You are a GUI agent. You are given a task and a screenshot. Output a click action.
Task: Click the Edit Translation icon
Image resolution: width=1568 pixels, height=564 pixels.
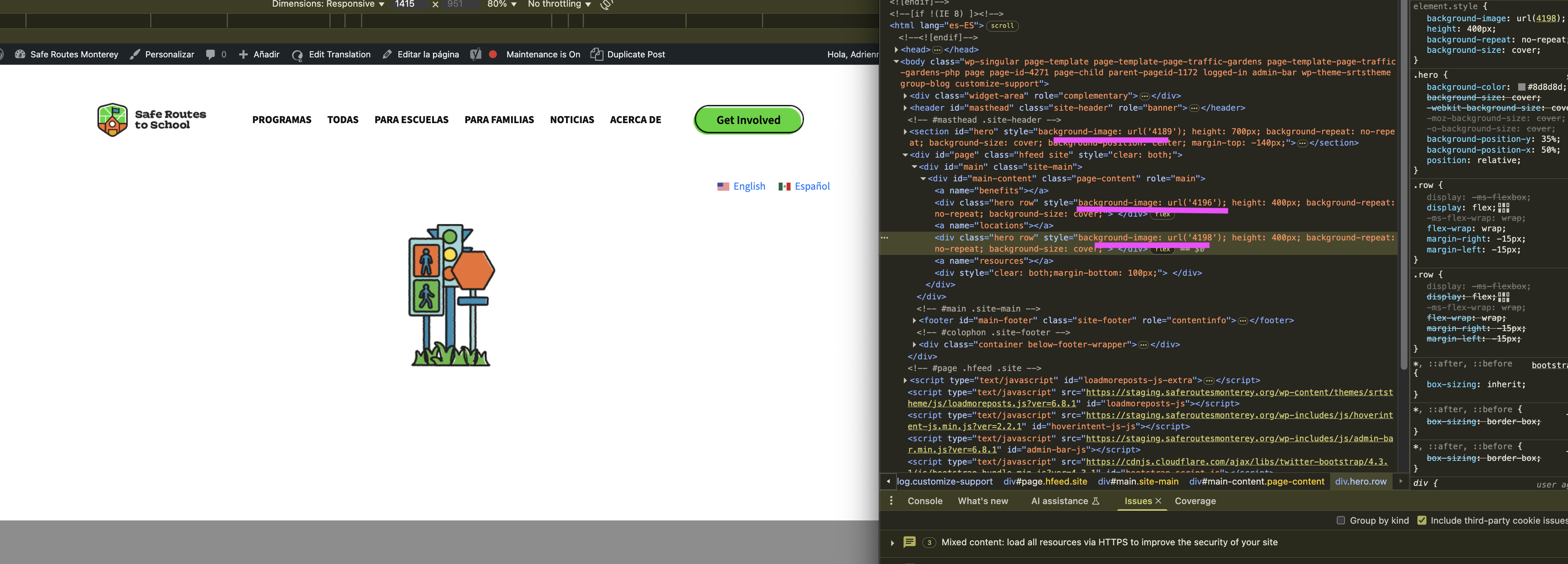(x=297, y=55)
